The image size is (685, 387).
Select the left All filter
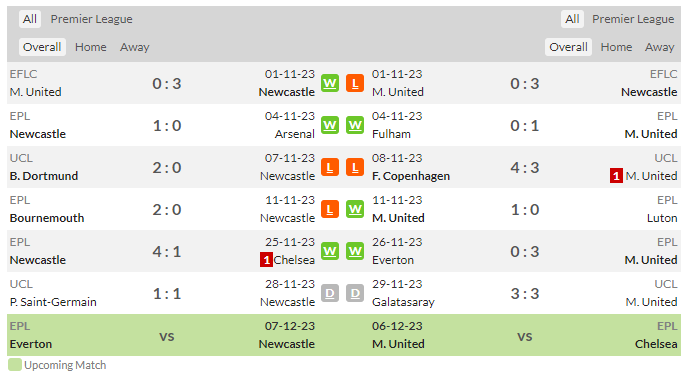(30, 19)
